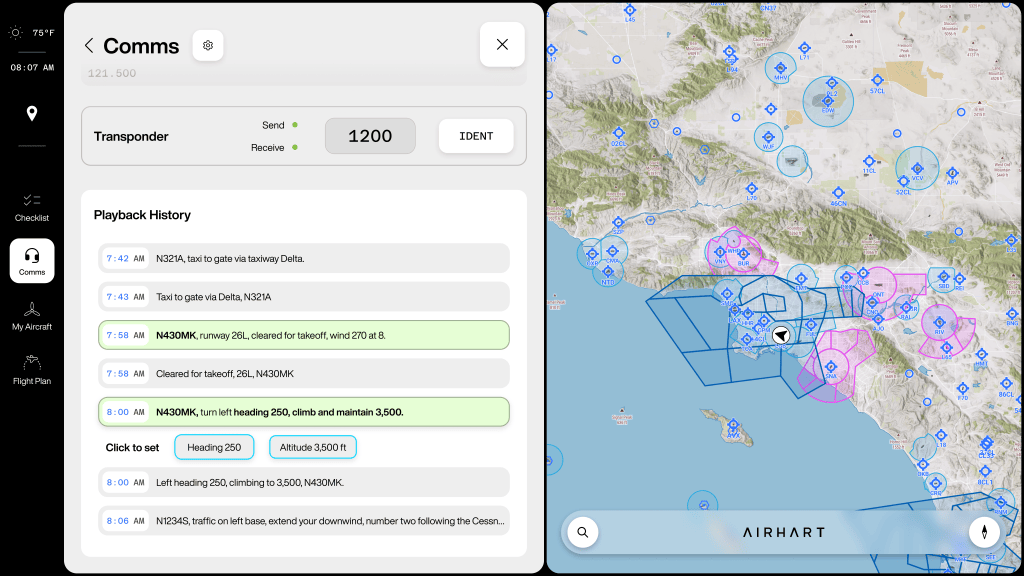Select the MHV airport marker
This screenshot has width=1024, height=576.
coord(780,69)
